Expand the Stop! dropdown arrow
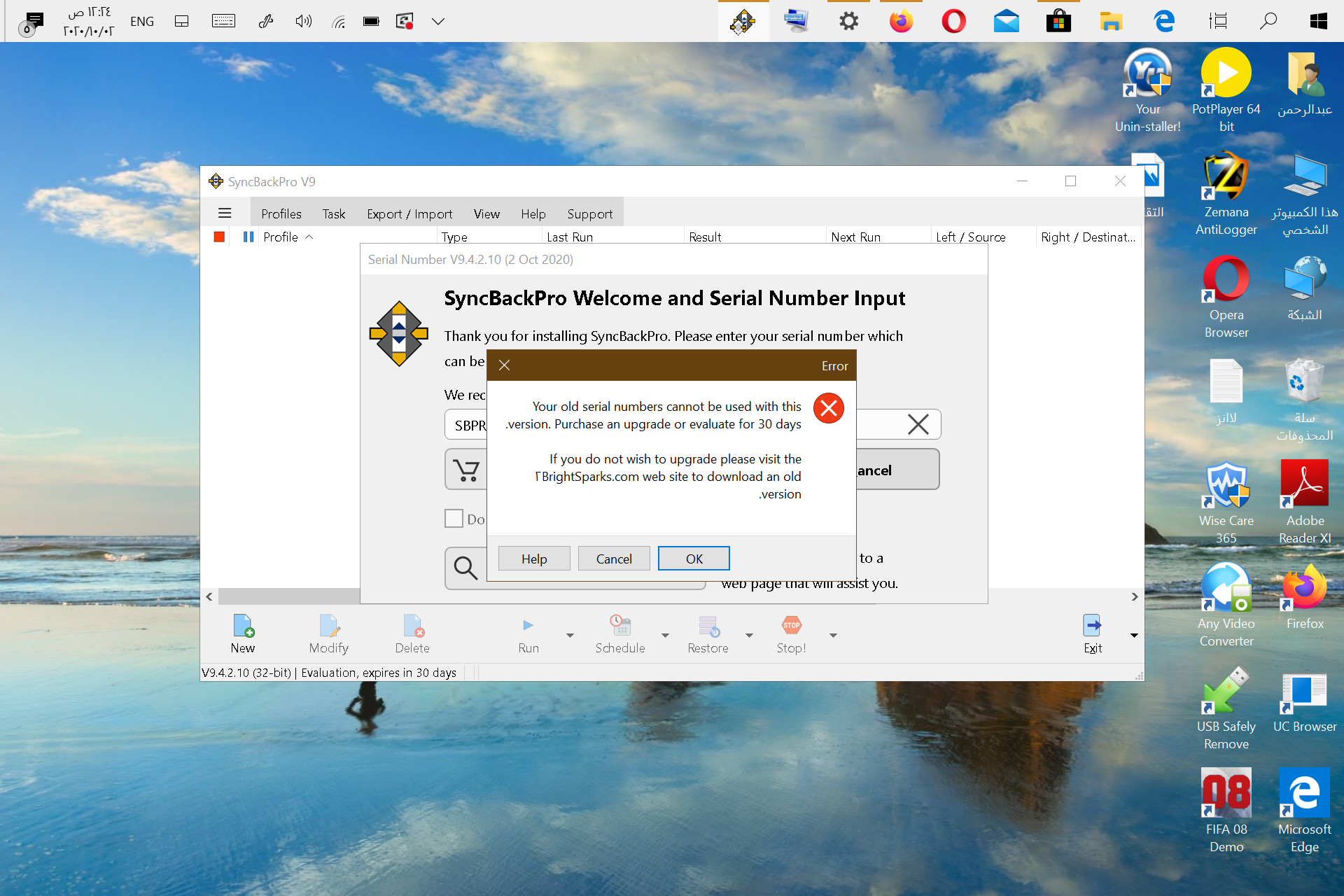The image size is (1344, 896). [833, 635]
